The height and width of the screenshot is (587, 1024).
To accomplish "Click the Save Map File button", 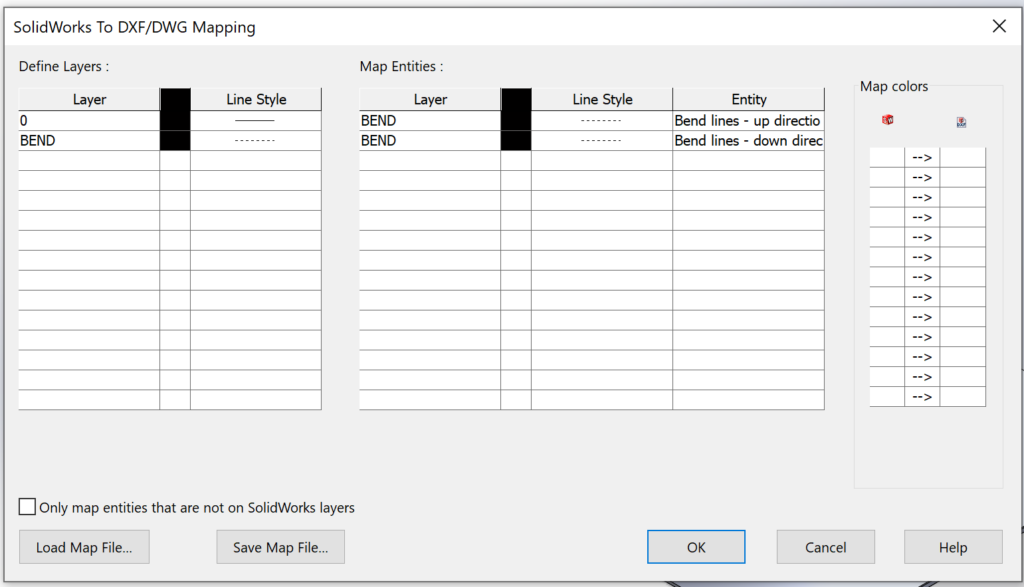I will coord(280,547).
